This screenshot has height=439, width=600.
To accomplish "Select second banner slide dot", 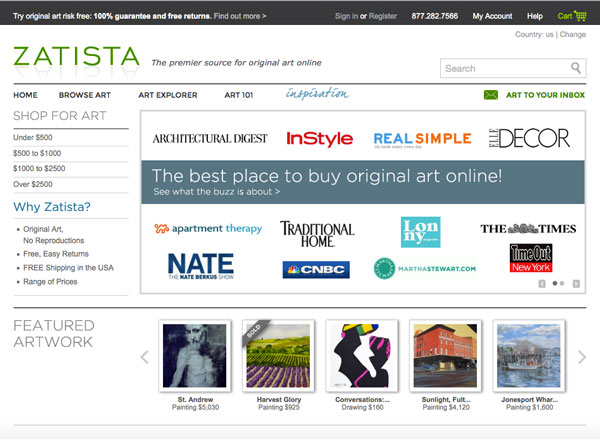I will [x=562, y=284].
